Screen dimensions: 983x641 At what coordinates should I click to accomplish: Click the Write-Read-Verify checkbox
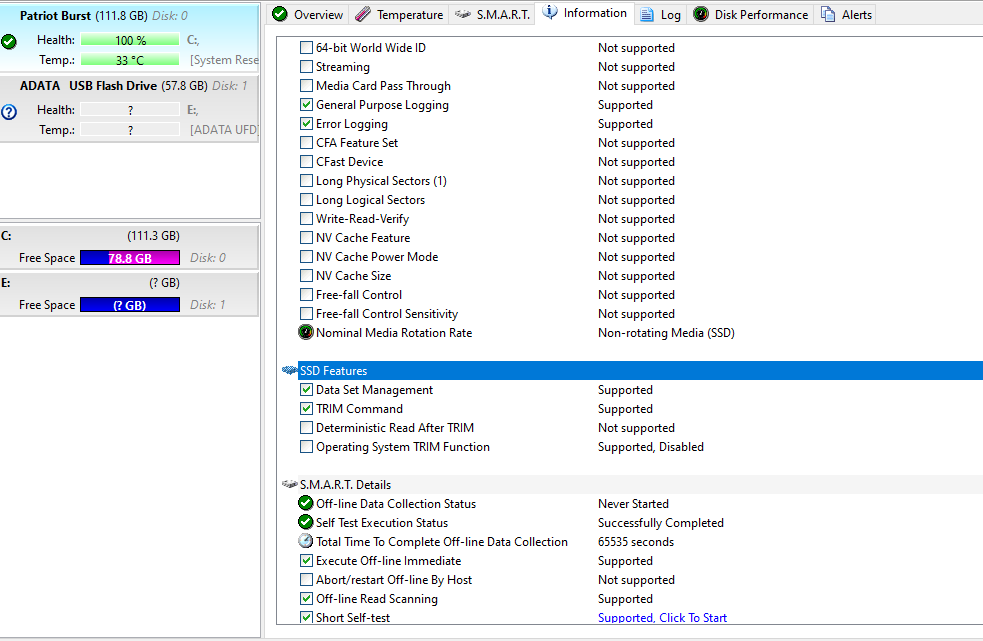pyautogui.click(x=307, y=219)
